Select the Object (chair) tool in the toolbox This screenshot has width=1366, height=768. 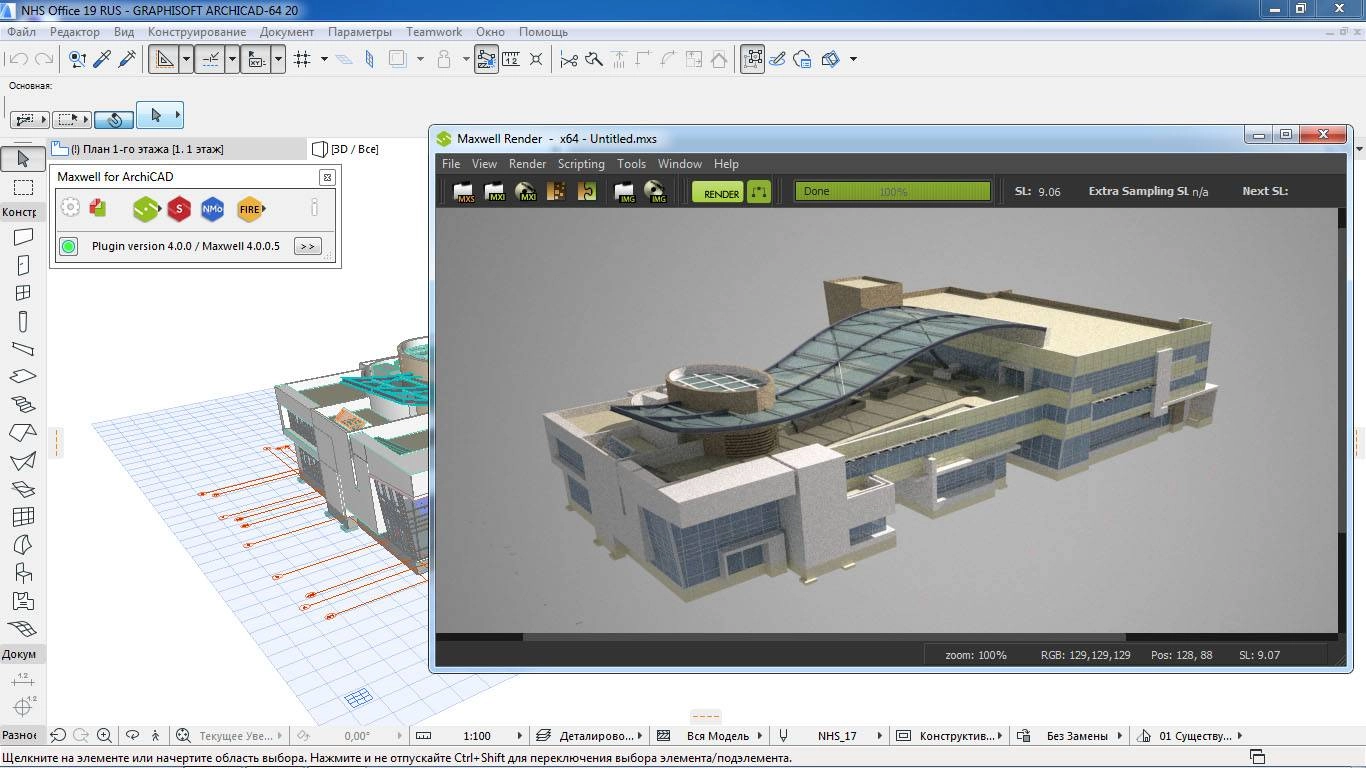[23, 573]
